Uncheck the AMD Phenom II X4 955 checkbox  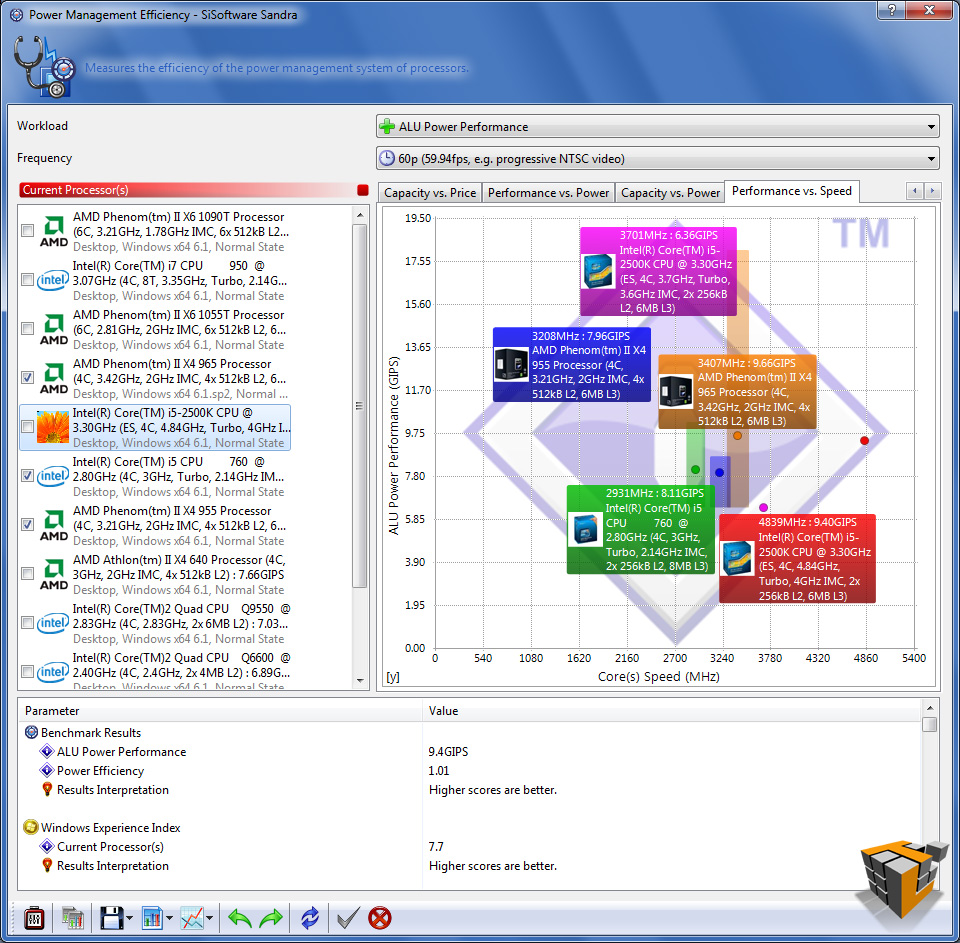[x=28, y=525]
